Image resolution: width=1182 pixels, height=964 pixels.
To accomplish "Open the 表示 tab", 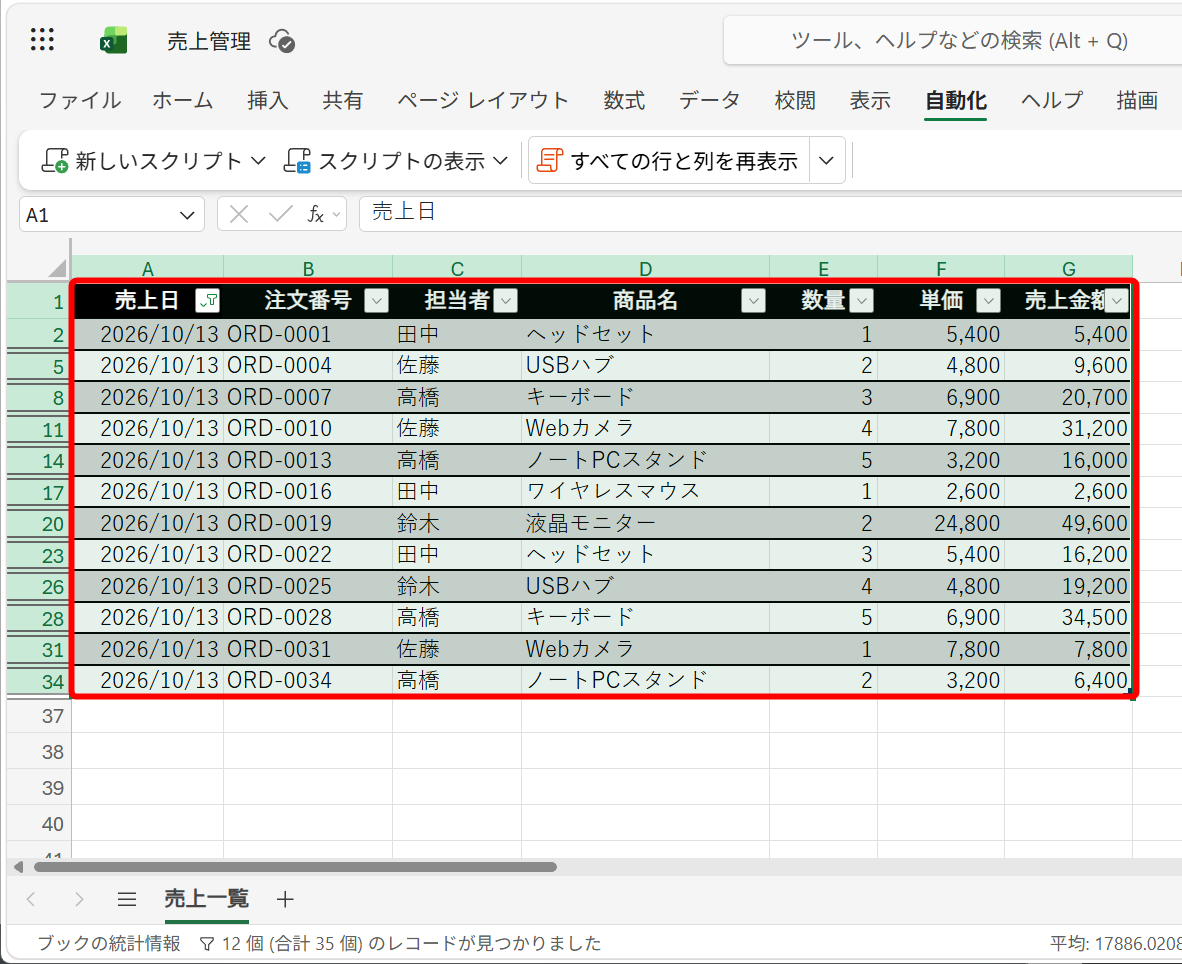I will pyautogui.click(x=871, y=100).
